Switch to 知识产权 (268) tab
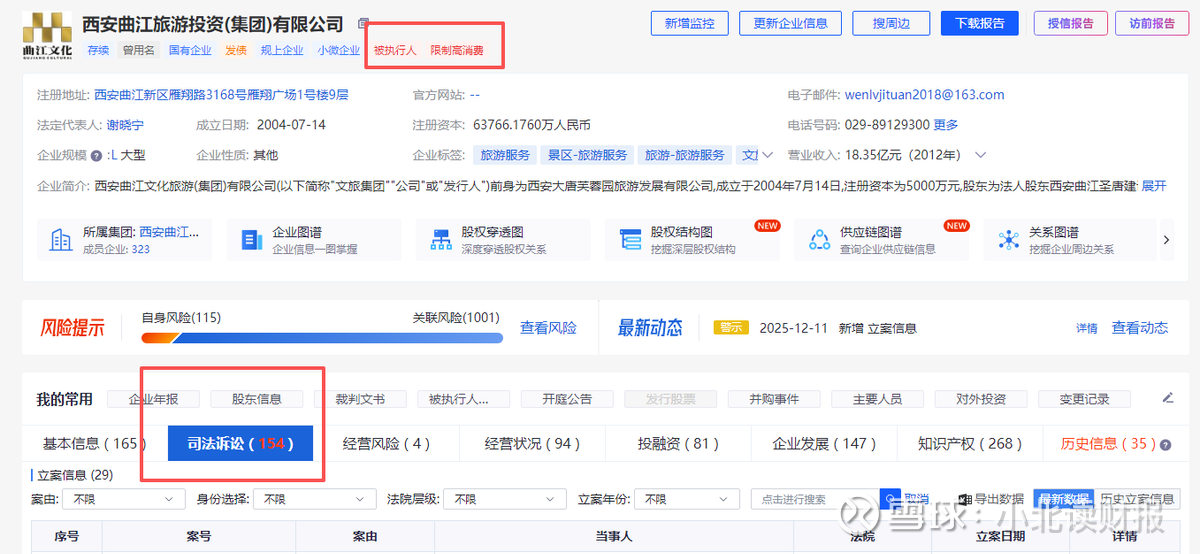 point(971,443)
